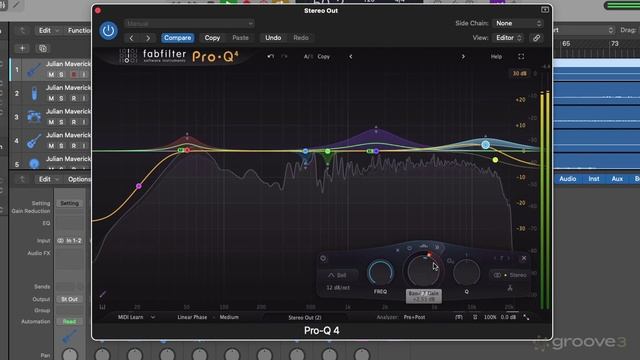The image size is (640, 360).
Task: Click the band Gain knob
Action: (x=423, y=270)
